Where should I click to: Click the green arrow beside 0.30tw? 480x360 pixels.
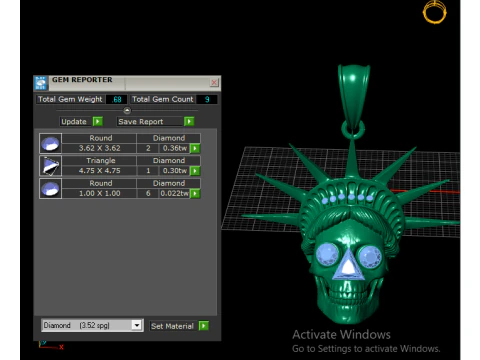click(x=195, y=171)
